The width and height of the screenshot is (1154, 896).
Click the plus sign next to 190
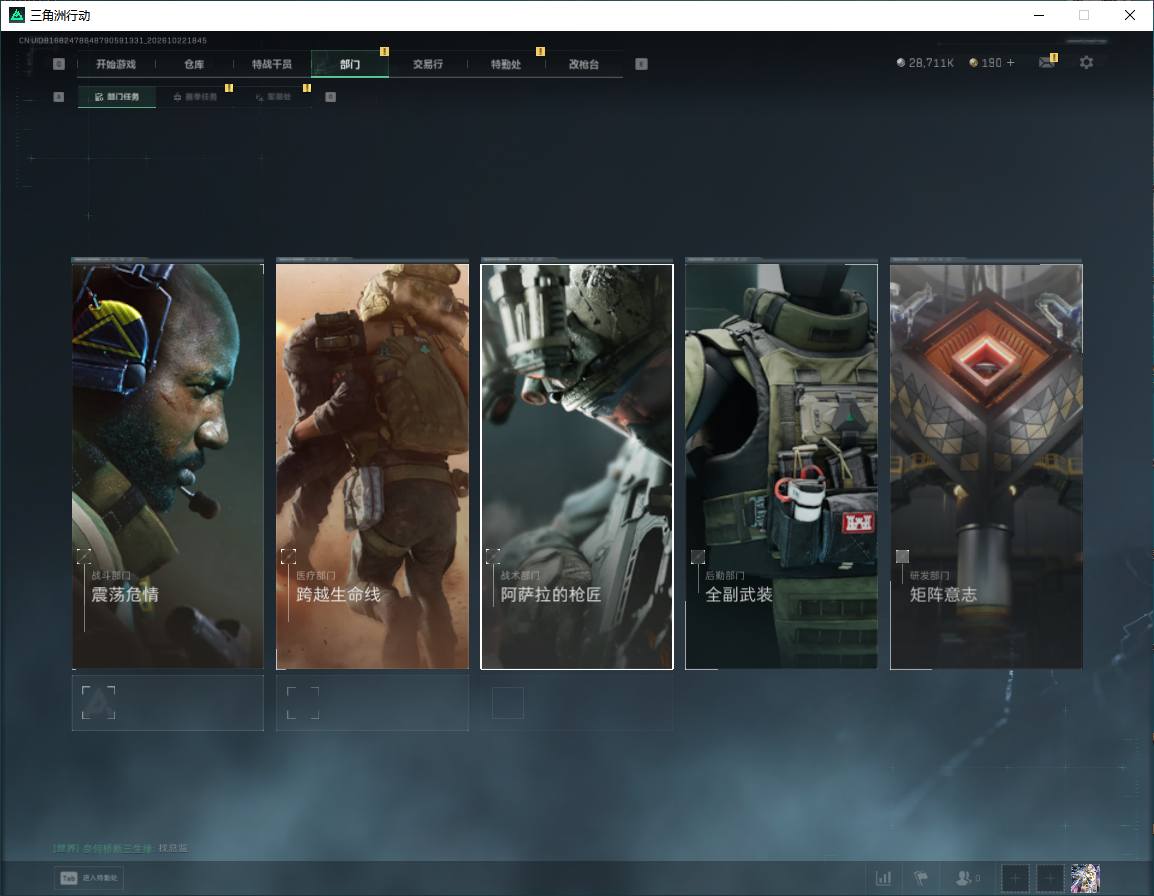click(1010, 63)
